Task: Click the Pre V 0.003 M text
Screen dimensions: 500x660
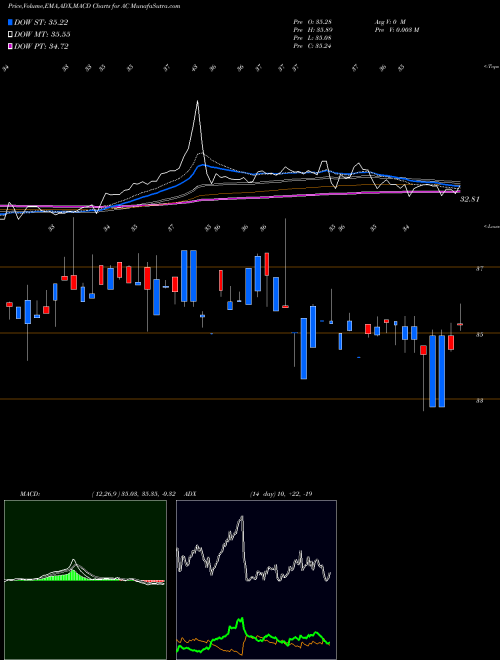Action: pyautogui.click(x=396, y=29)
